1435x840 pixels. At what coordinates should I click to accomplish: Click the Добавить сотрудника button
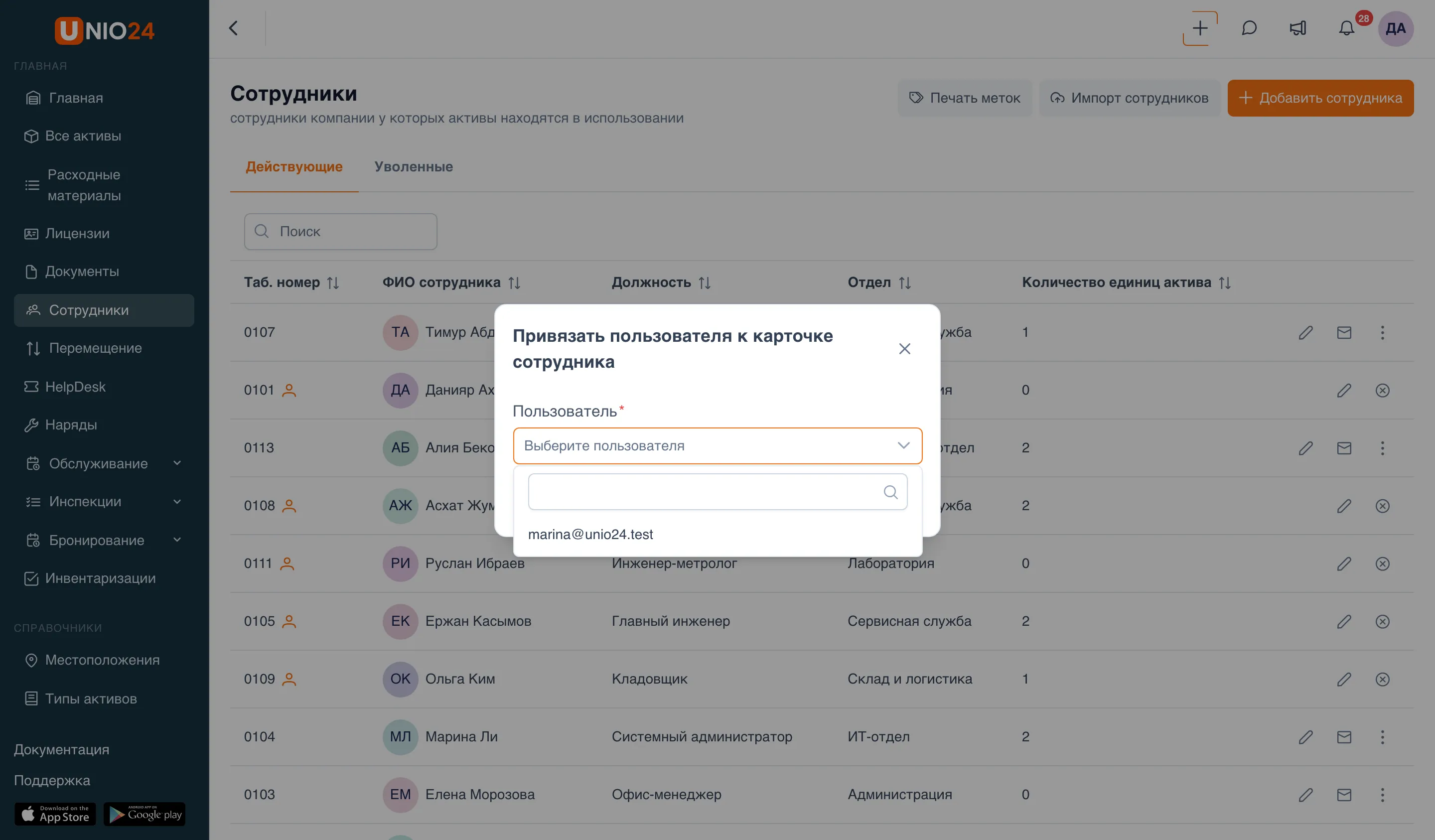(x=1320, y=98)
